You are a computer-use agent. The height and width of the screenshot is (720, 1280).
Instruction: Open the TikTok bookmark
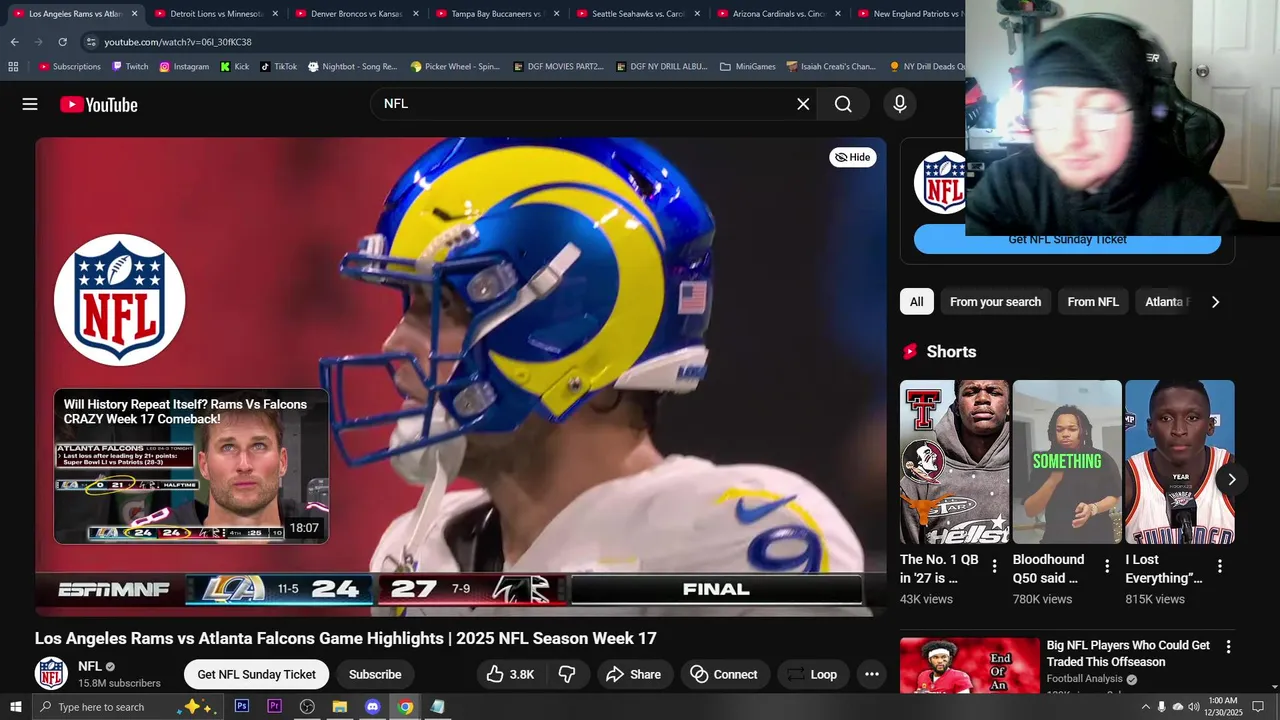click(279, 66)
